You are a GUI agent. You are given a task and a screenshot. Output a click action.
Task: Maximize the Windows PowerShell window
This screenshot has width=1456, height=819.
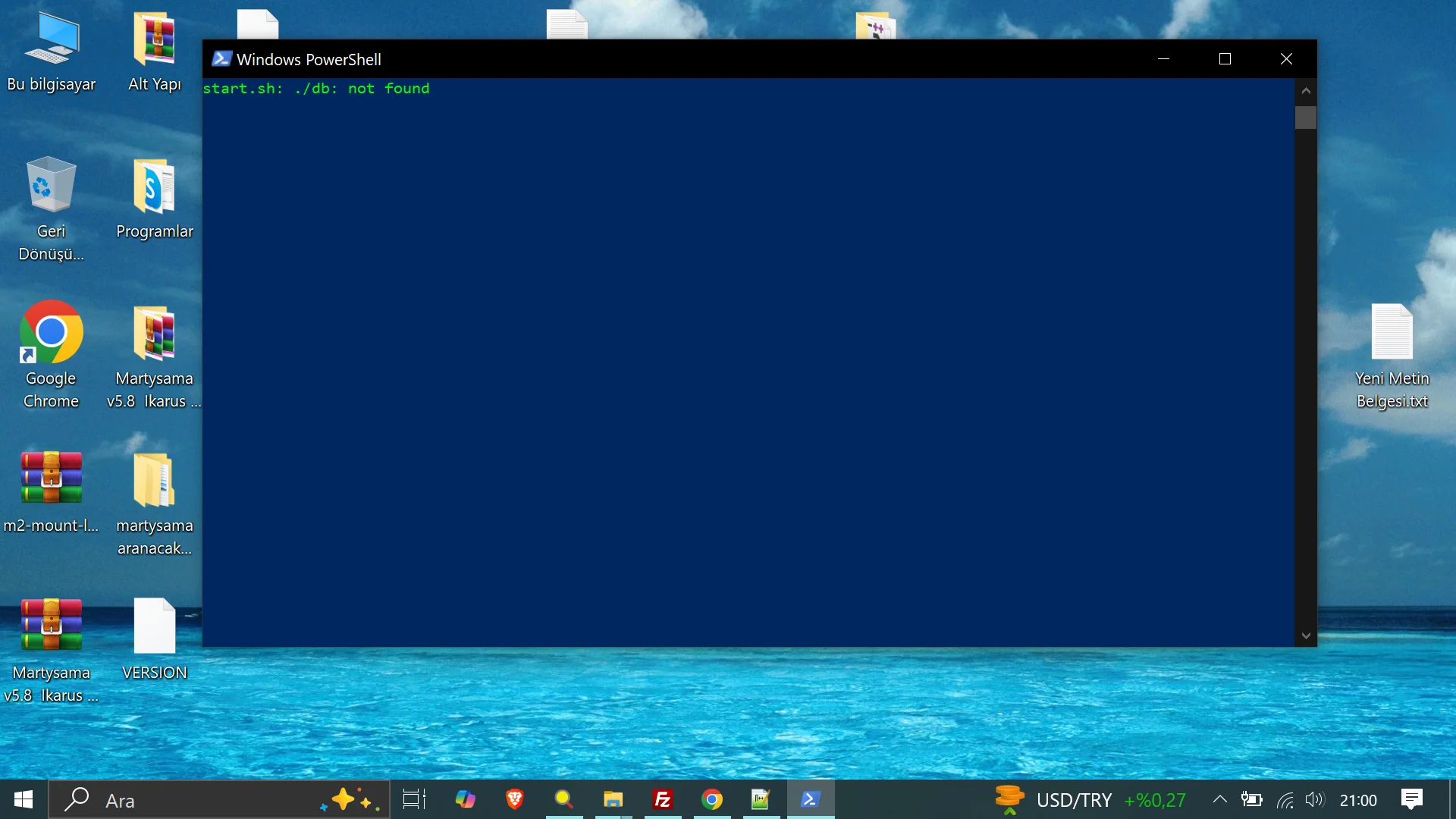coord(1225,58)
